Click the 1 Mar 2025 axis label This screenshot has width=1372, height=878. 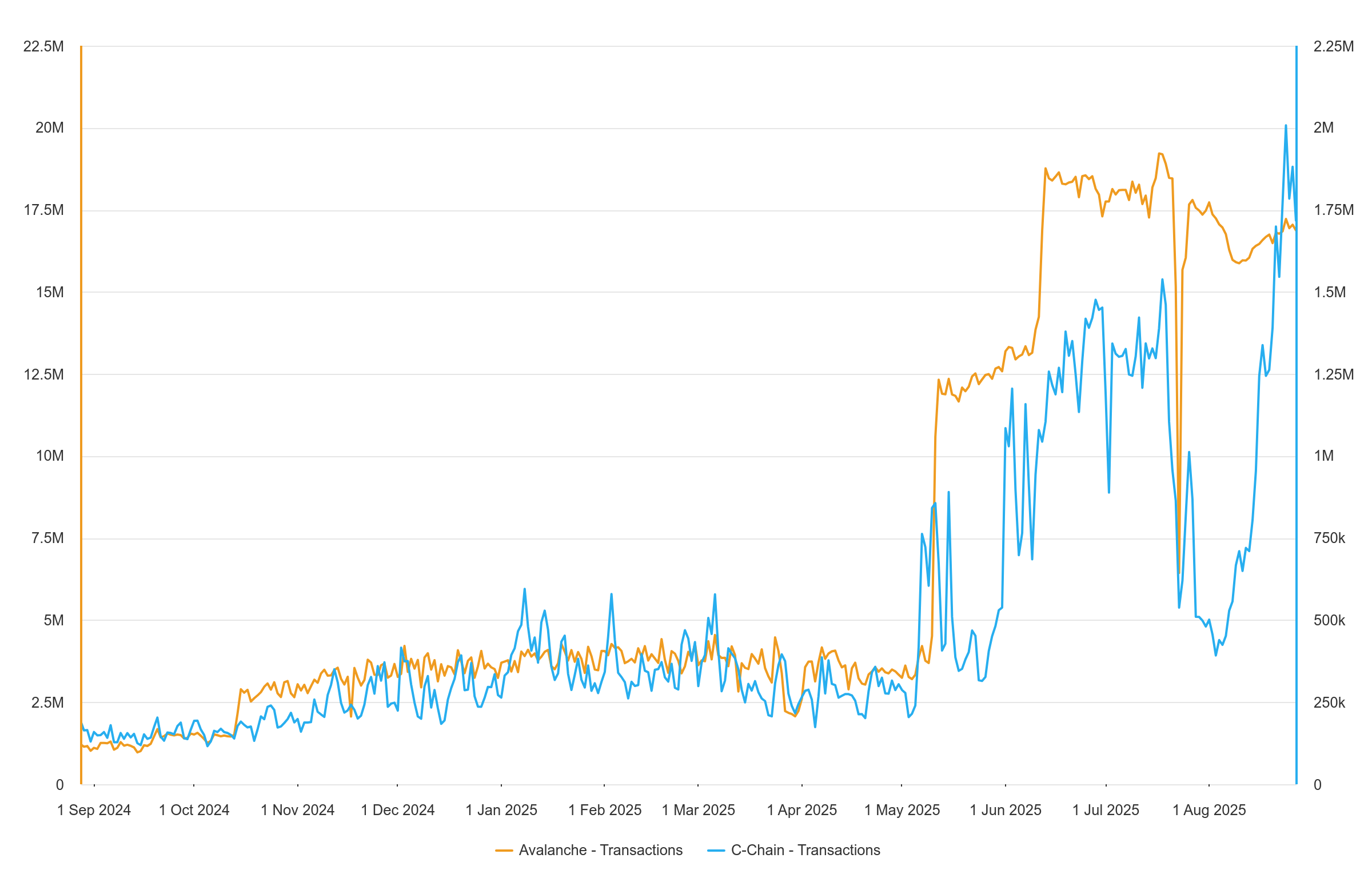[699, 810]
